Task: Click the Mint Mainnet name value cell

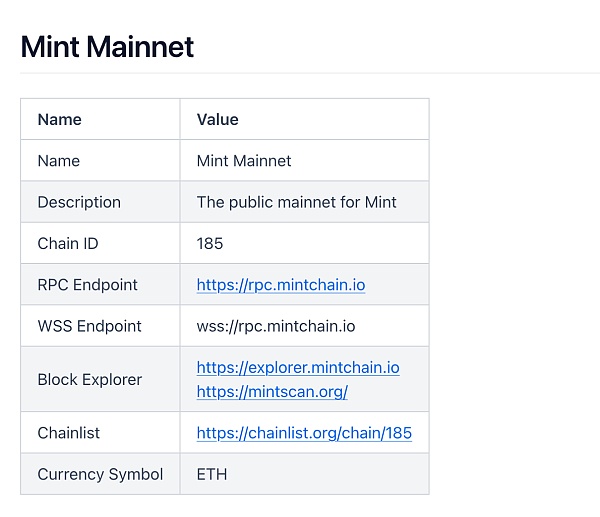Action: pyautogui.click(x=244, y=161)
